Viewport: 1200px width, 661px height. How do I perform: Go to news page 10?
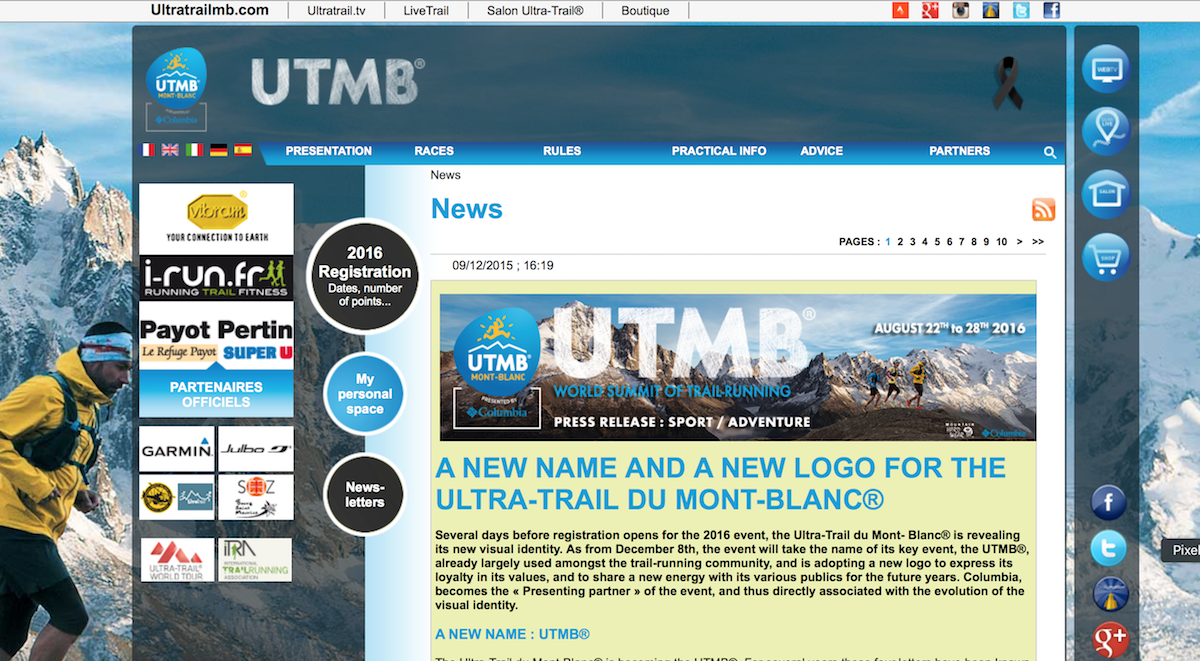[1002, 242]
